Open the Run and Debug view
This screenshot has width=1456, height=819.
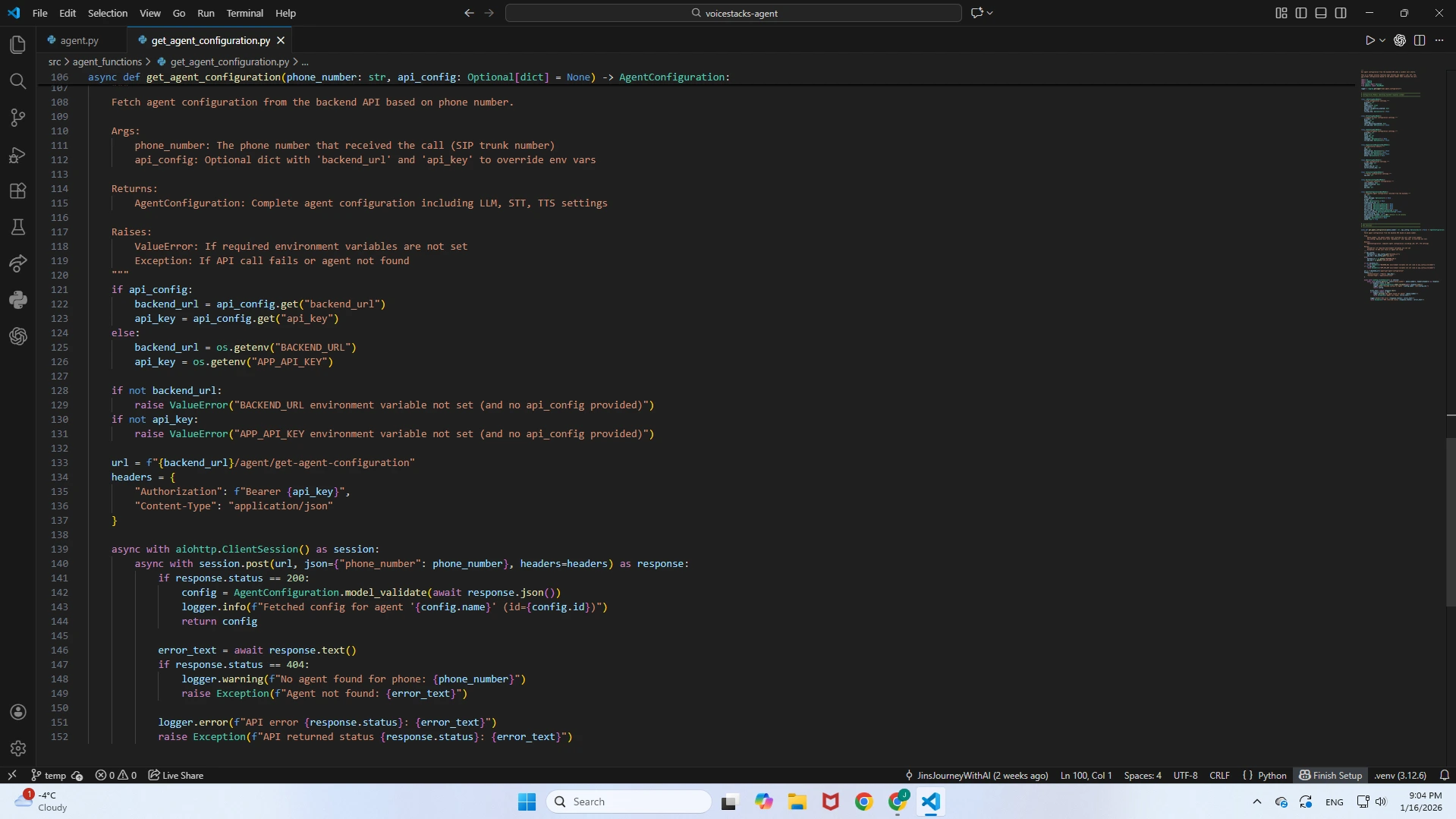pyautogui.click(x=18, y=155)
